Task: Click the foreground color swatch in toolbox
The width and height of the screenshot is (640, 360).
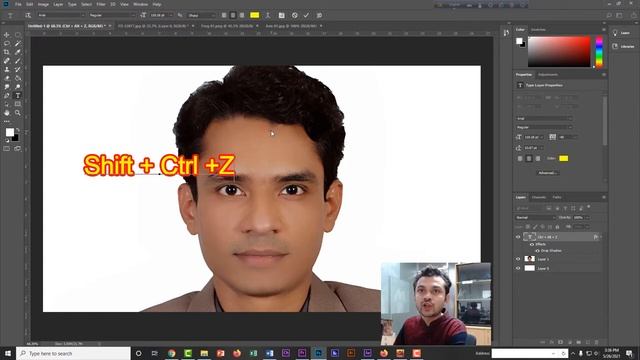Action: (9, 132)
